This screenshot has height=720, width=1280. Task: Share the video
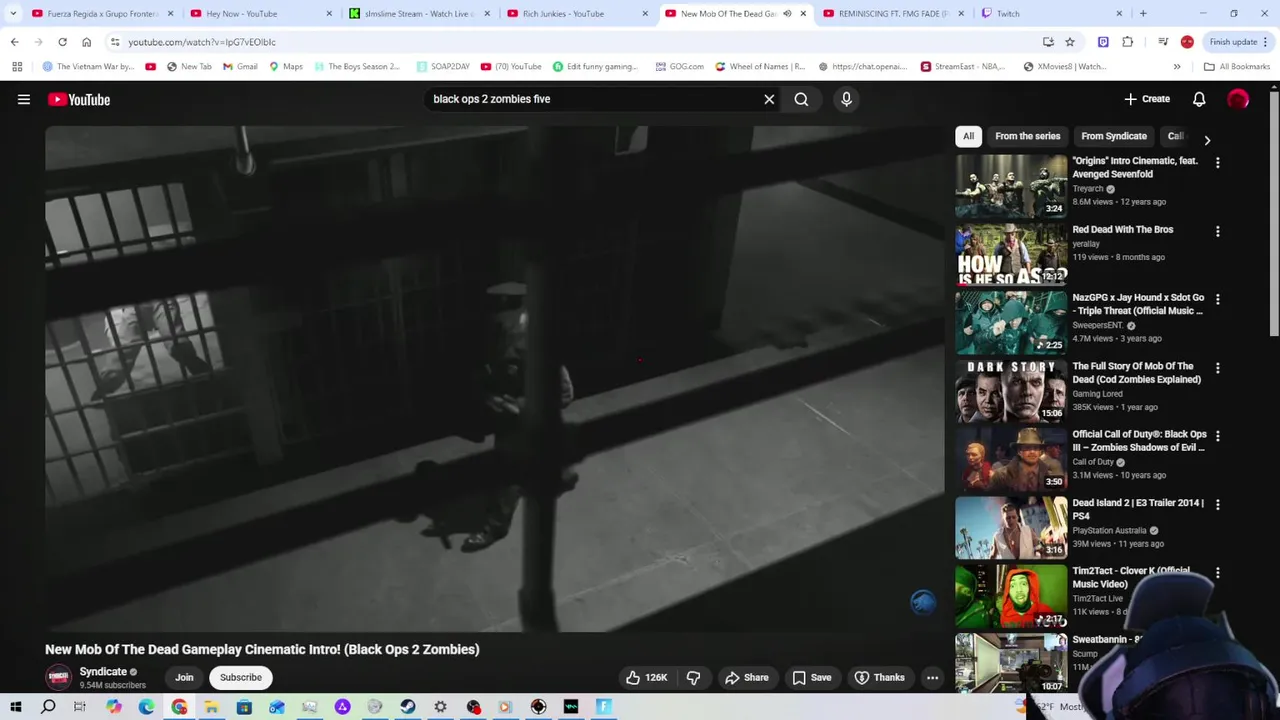(x=747, y=677)
